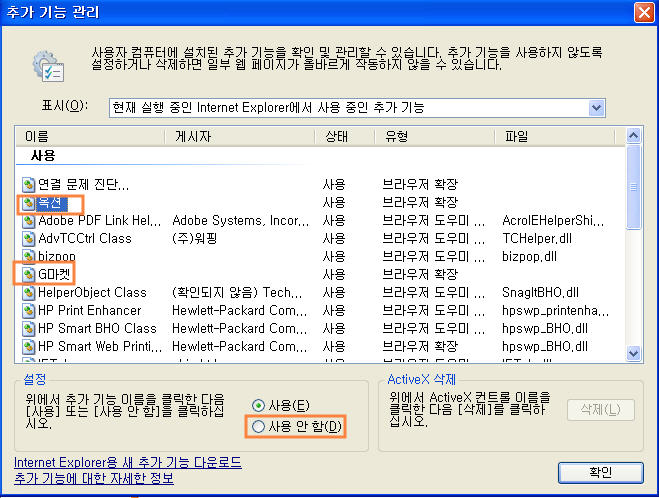Click the 사용 group header in list
The width and height of the screenshot is (659, 498).
click(x=43, y=156)
